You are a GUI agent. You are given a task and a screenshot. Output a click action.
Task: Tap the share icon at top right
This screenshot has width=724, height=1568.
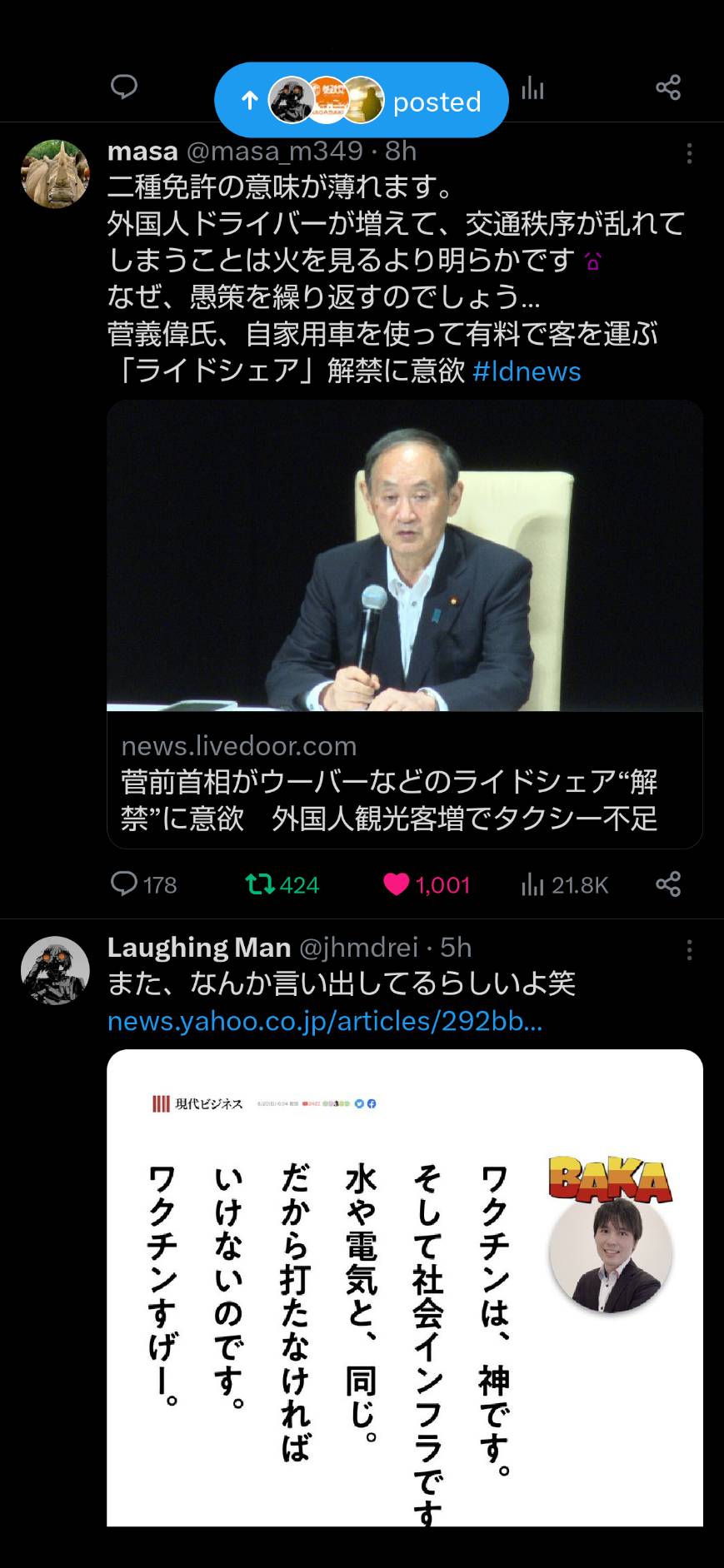[x=668, y=87]
